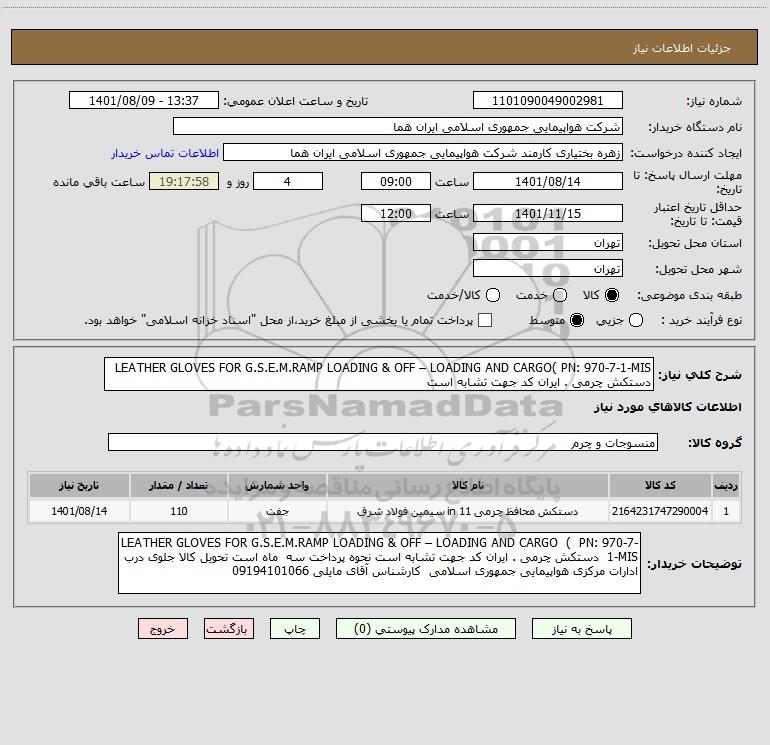Image resolution: width=770 pixels, height=745 pixels.
Task: Click the remaining days field showing 4
Action: pyautogui.click(x=288, y=181)
